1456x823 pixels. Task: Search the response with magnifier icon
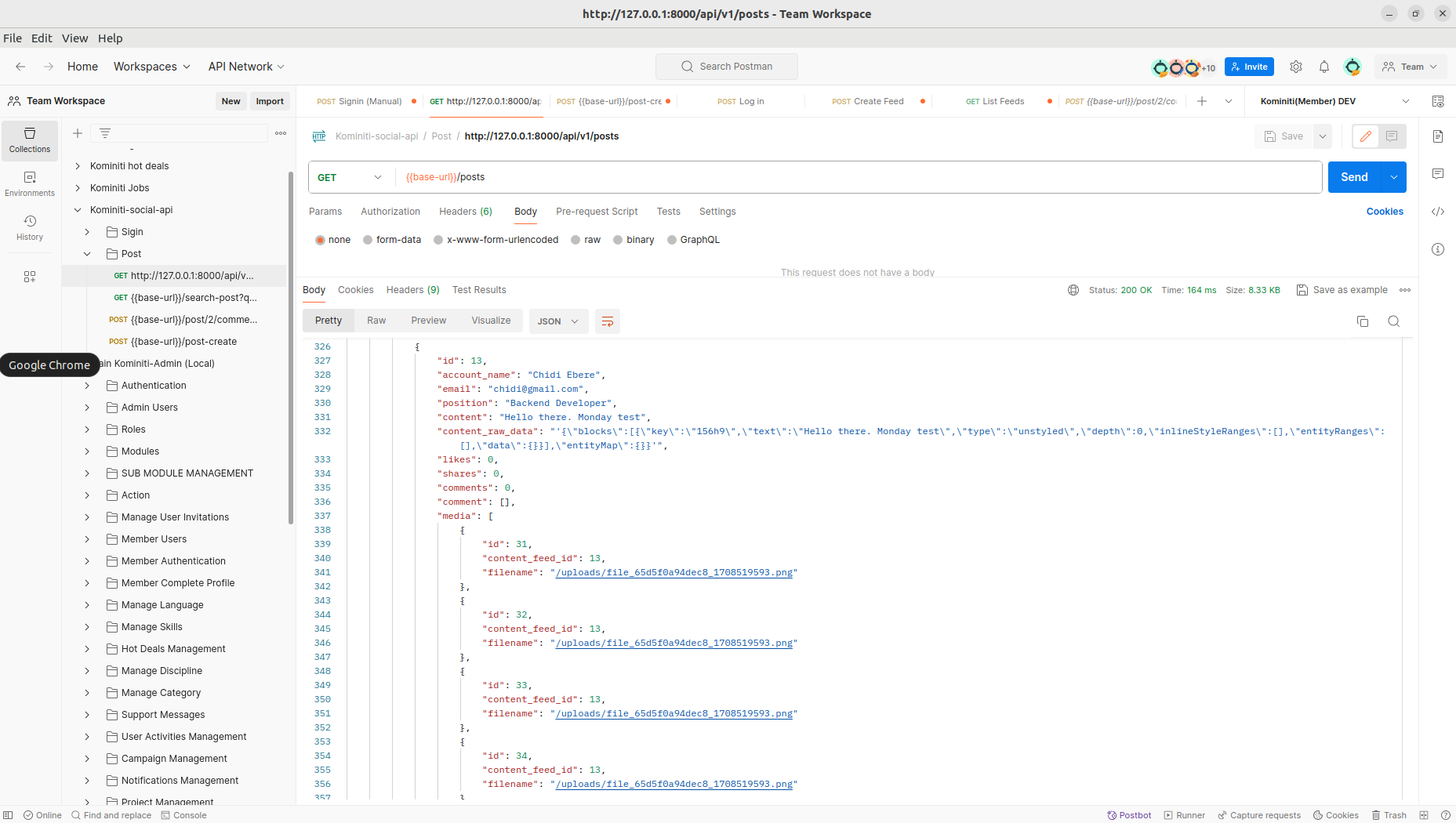click(x=1393, y=321)
